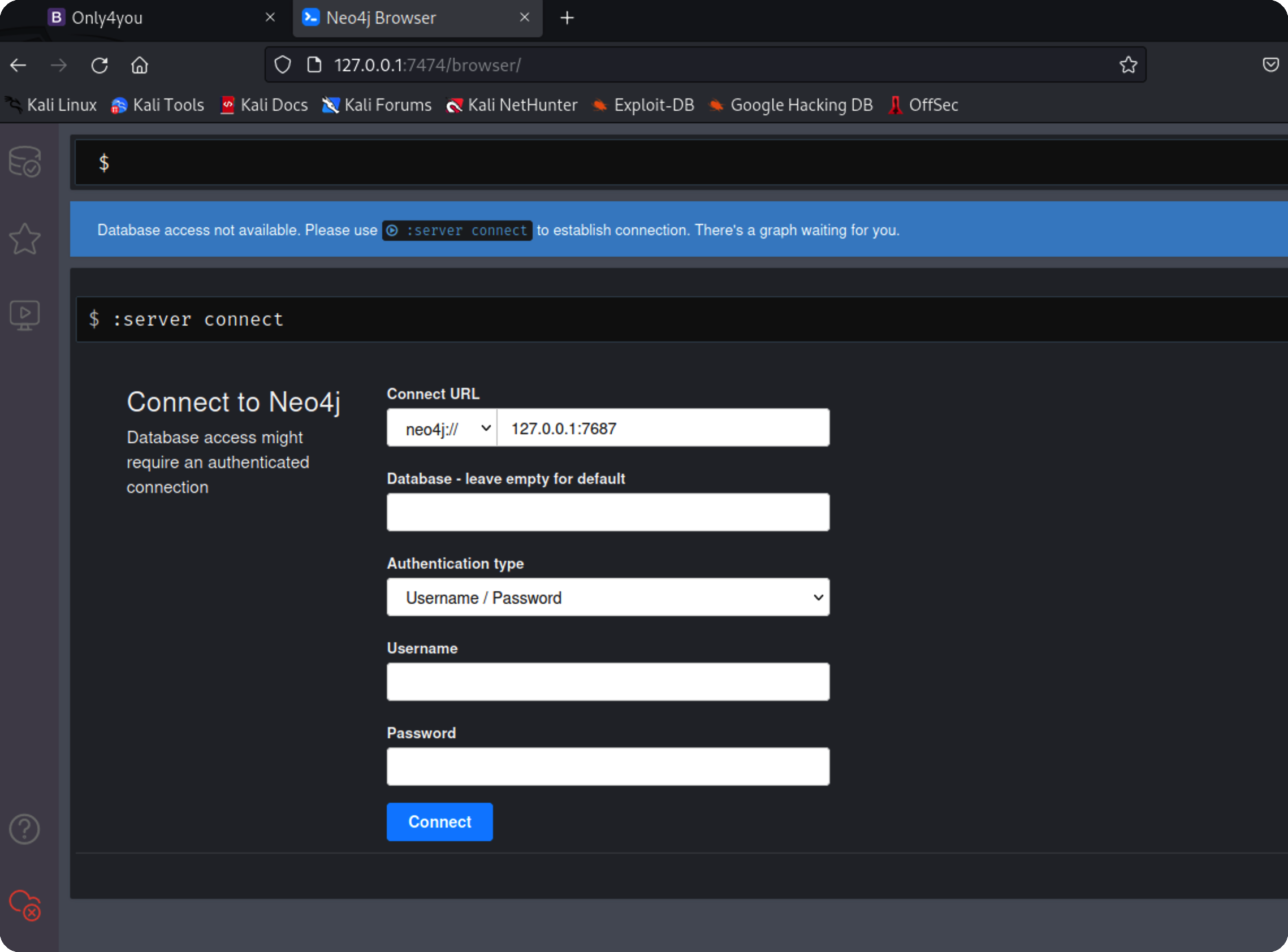Expand the neo4j:// protocol scheme dropdown

[442, 428]
